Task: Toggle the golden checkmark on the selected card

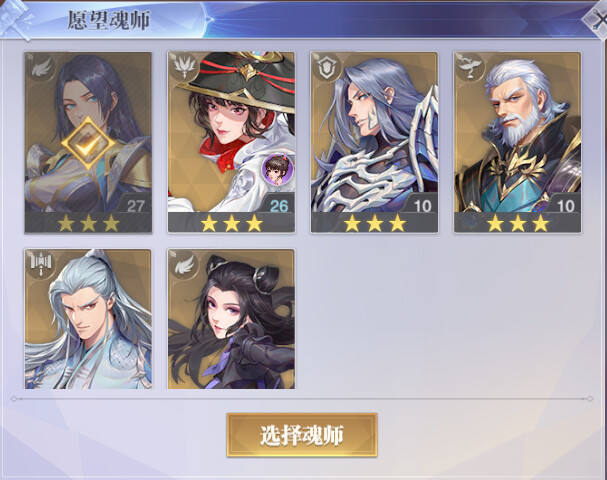Action: pos(88,143)
